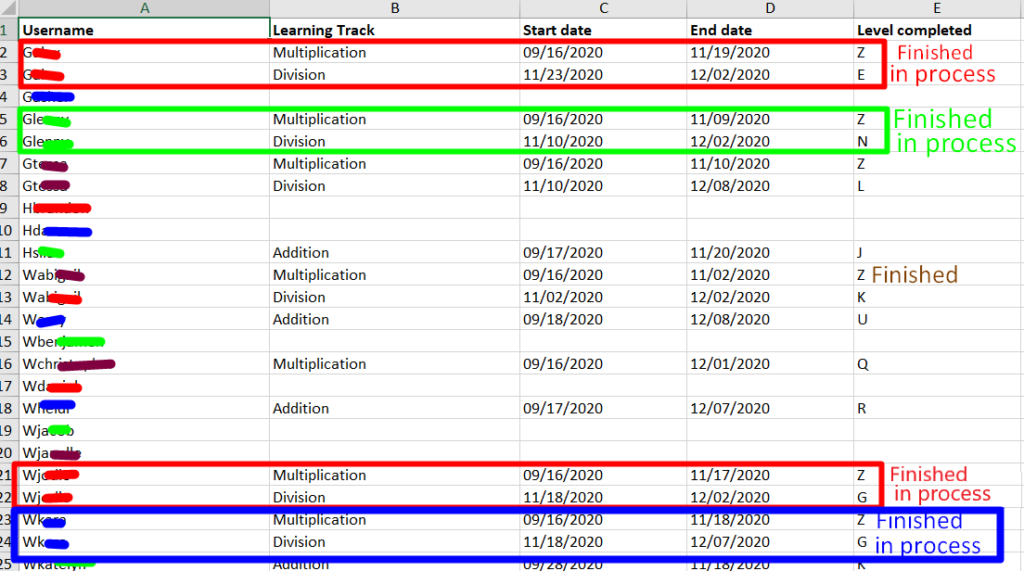Viewport: 1024px width, 571px height.
Task: Click 12/08/2020 end date in row 14
Action: pyautogui.click(x=770, y=319)
